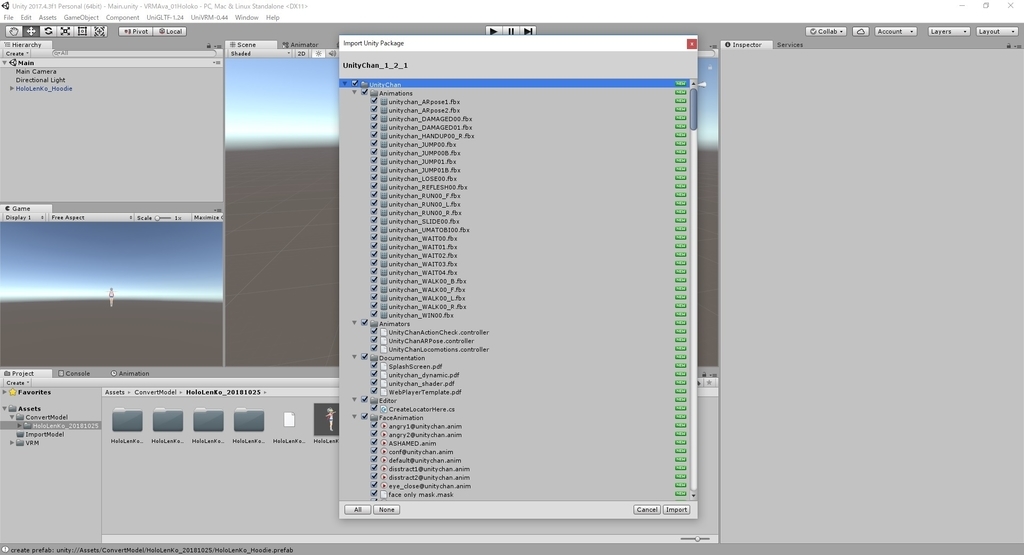The image size is (1024, 555).
Task: Click the Inspector panel lock icon
Action: point(1008,45)
